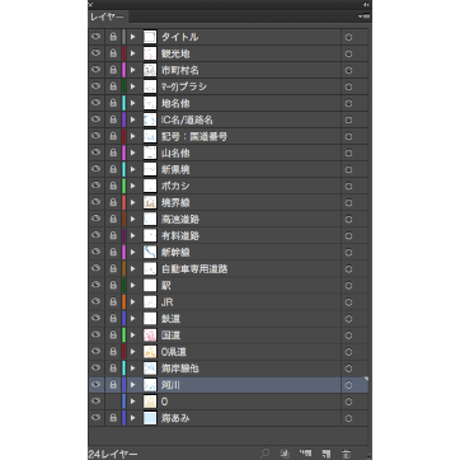Click the Make/Release Clipping Mask icon

tap(284, 453)
